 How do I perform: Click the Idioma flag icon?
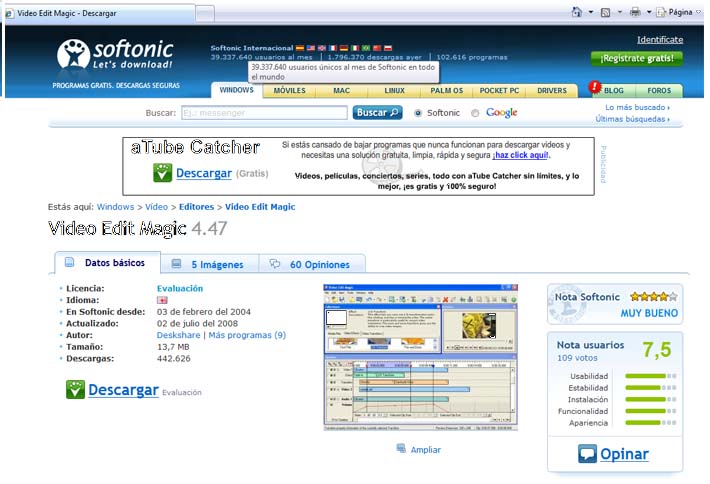pyautogui.click(x=162, y=300)
